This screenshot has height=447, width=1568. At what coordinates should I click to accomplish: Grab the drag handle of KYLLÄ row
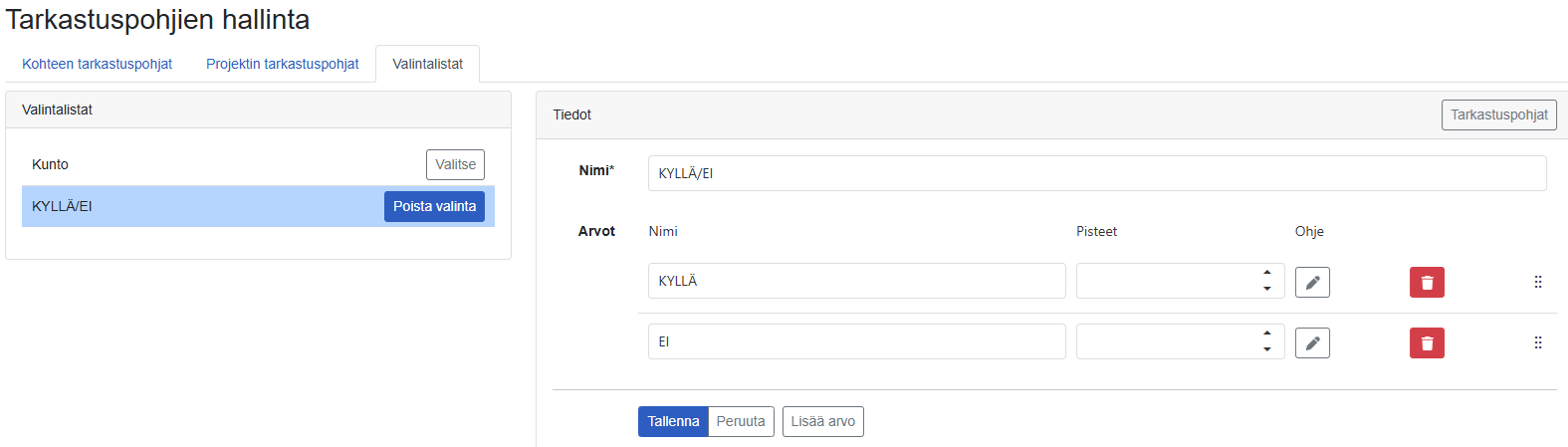click(x=1538, y=282)
